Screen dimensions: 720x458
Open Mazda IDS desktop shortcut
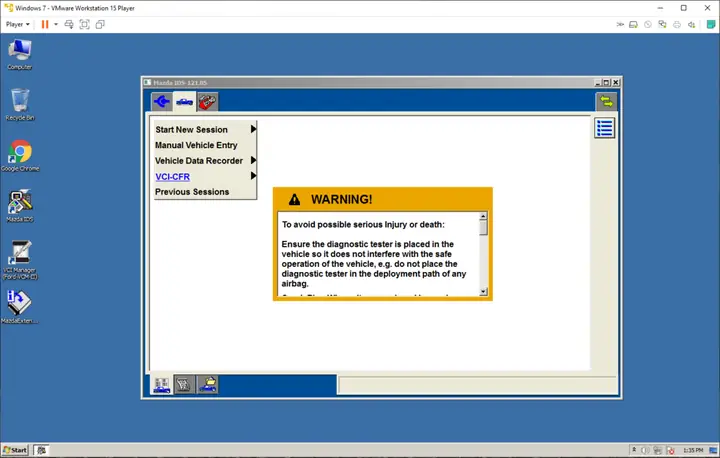tap(19, 205)
